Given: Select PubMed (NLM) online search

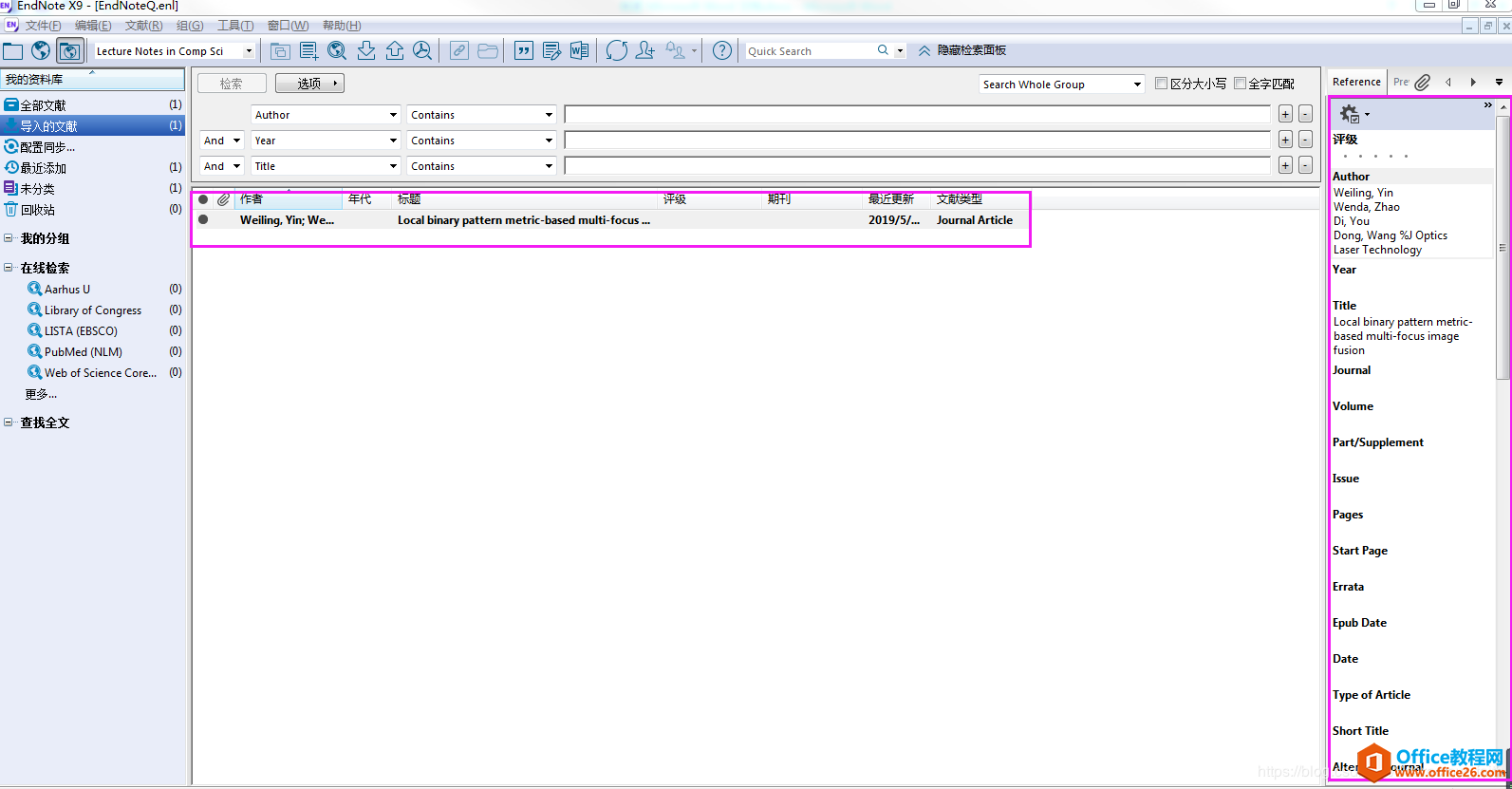Looking at the screenshot, I should click(84, 351).
